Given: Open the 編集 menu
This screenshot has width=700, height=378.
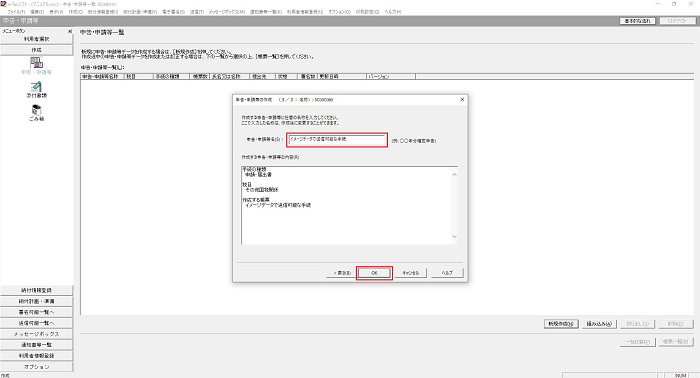Looking at the screenshot, I should (x=37, y=12).
